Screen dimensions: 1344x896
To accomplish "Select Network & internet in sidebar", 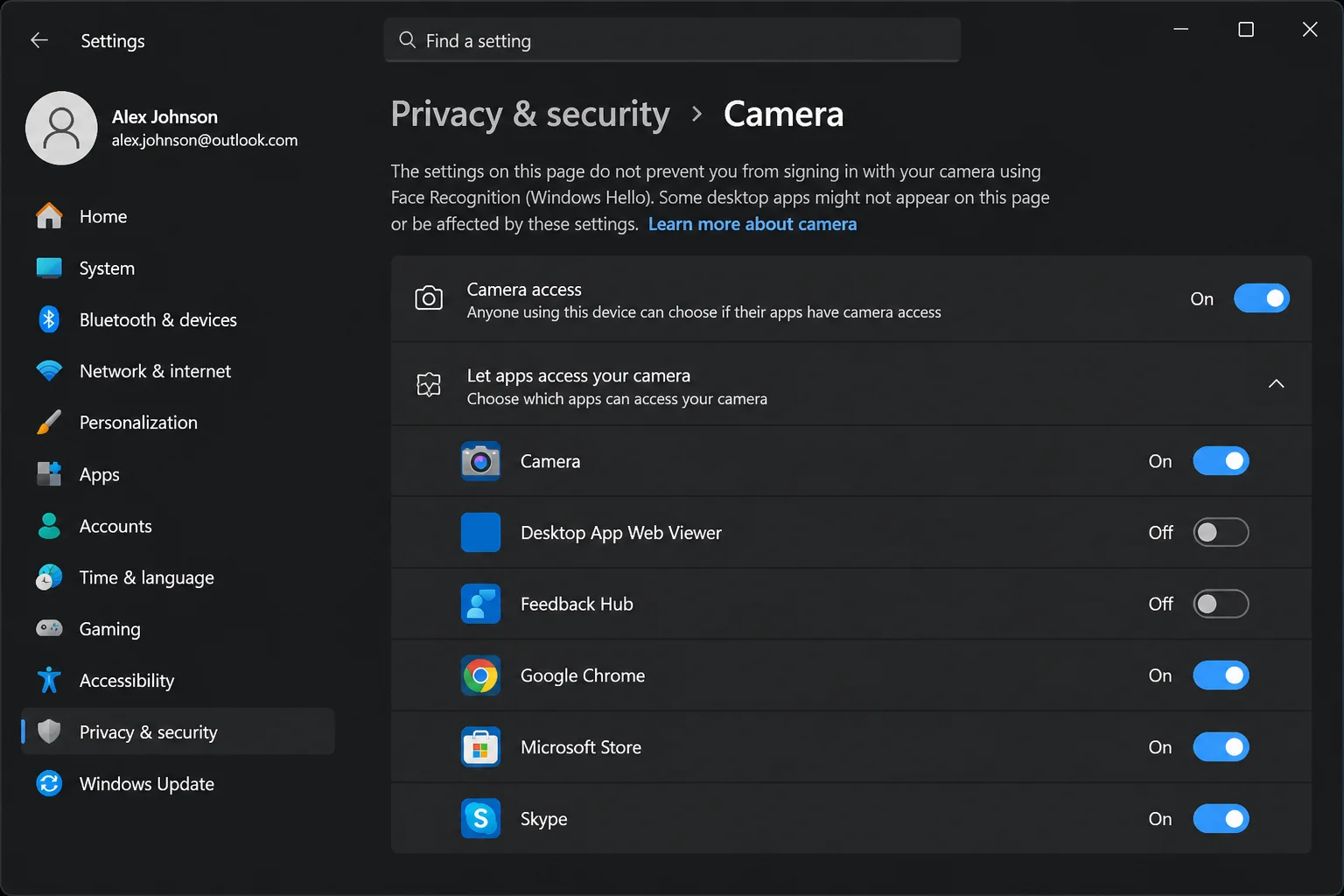I will coord(178,371).
